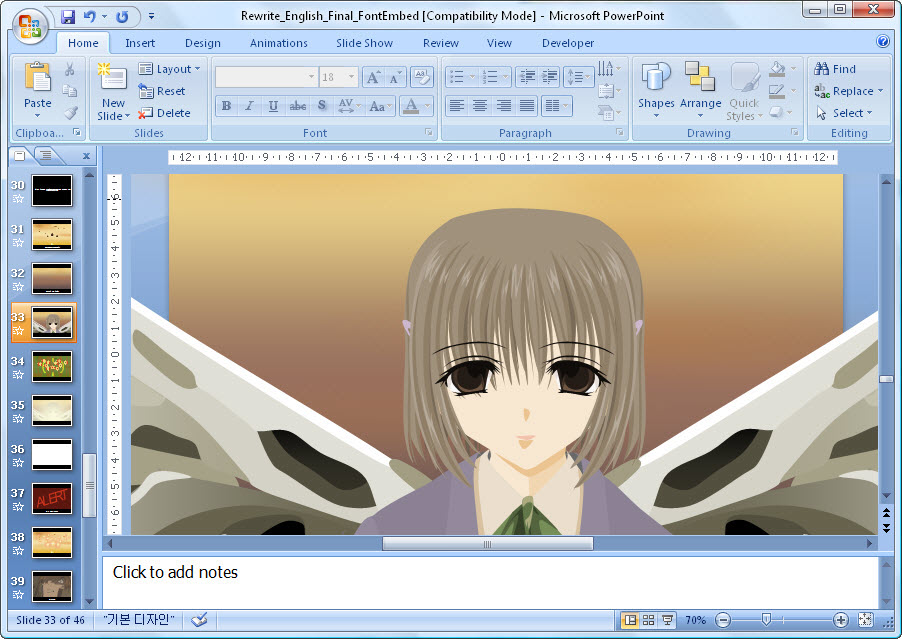Switch to the Insert tab
This screenshot has height=639, width=902.
140,43
